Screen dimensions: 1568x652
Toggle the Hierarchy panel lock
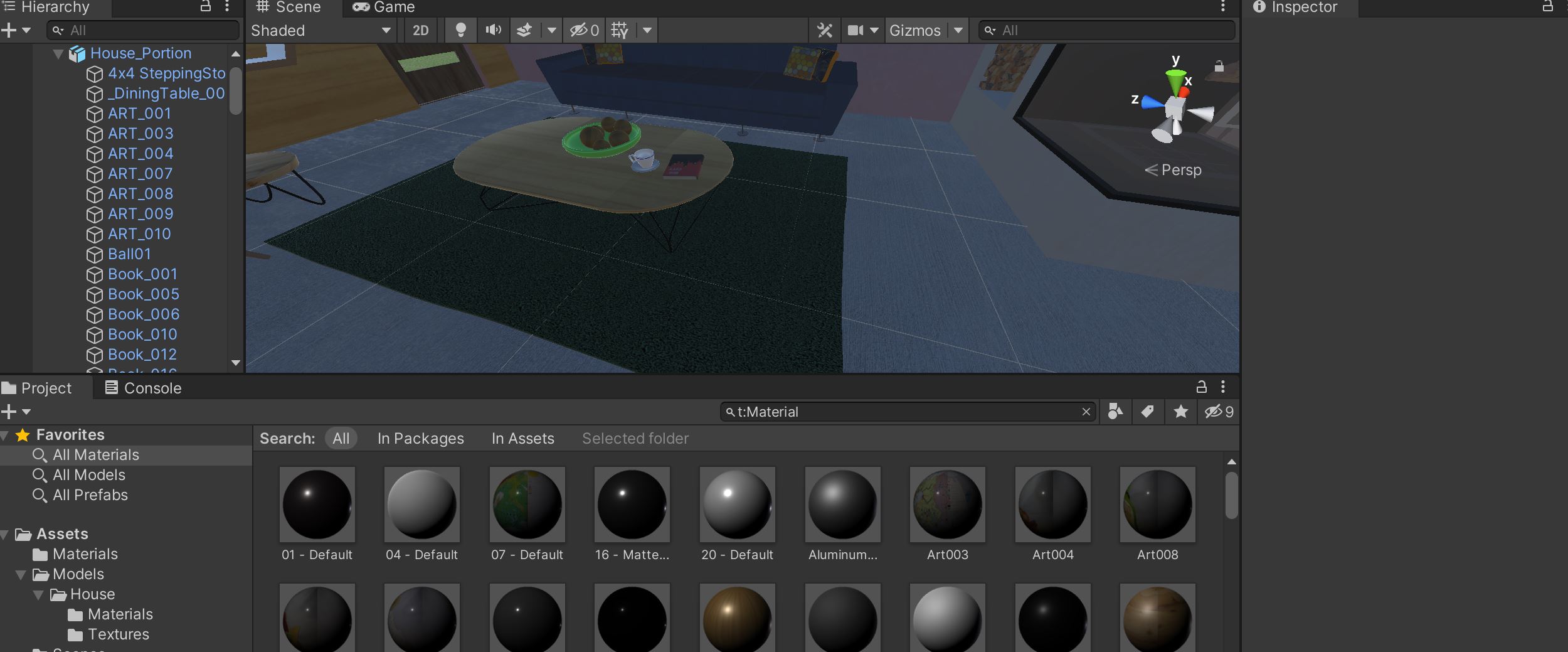(x=205, y=7)
